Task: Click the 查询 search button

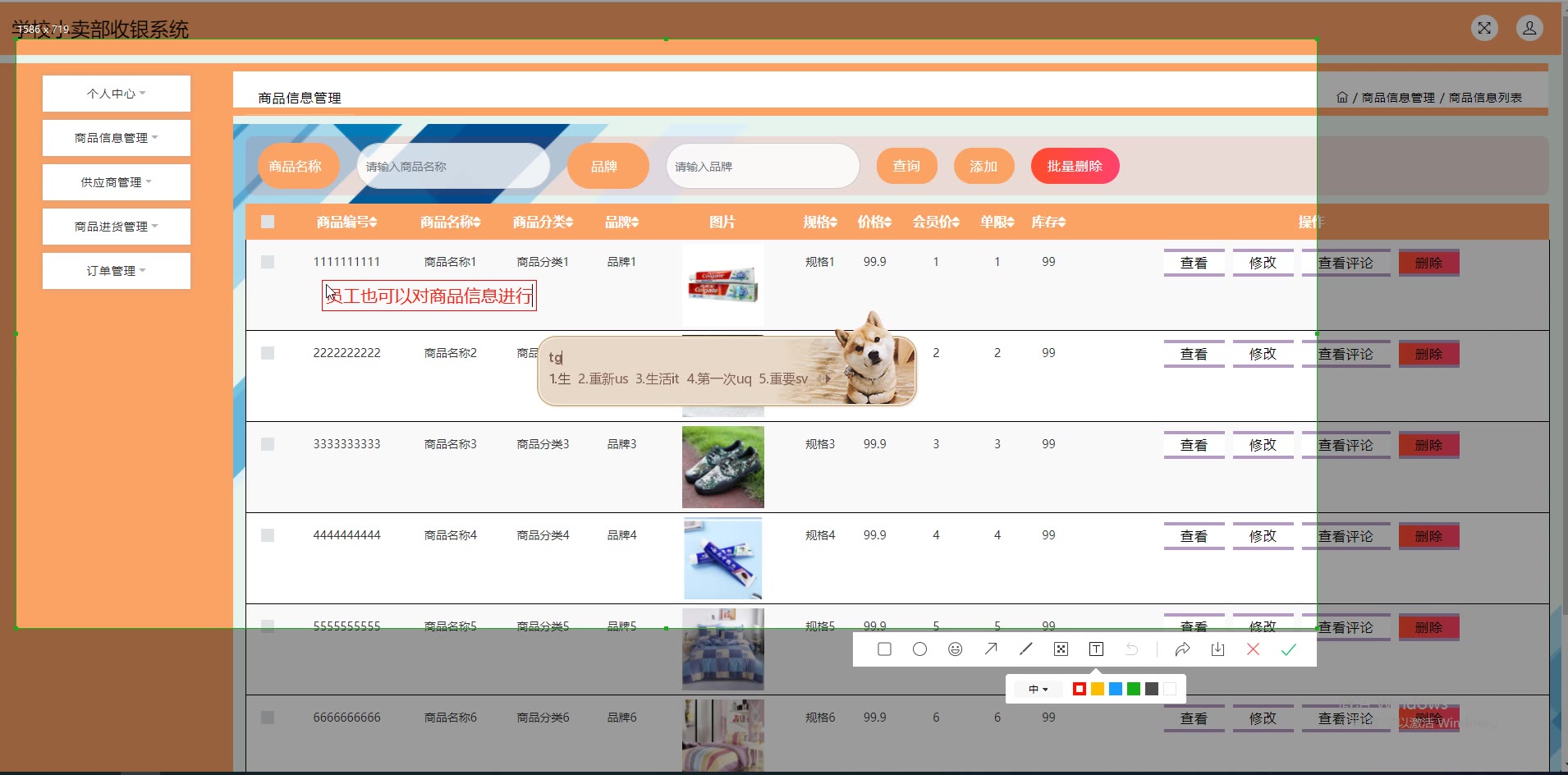Action: tap(907, 167)
